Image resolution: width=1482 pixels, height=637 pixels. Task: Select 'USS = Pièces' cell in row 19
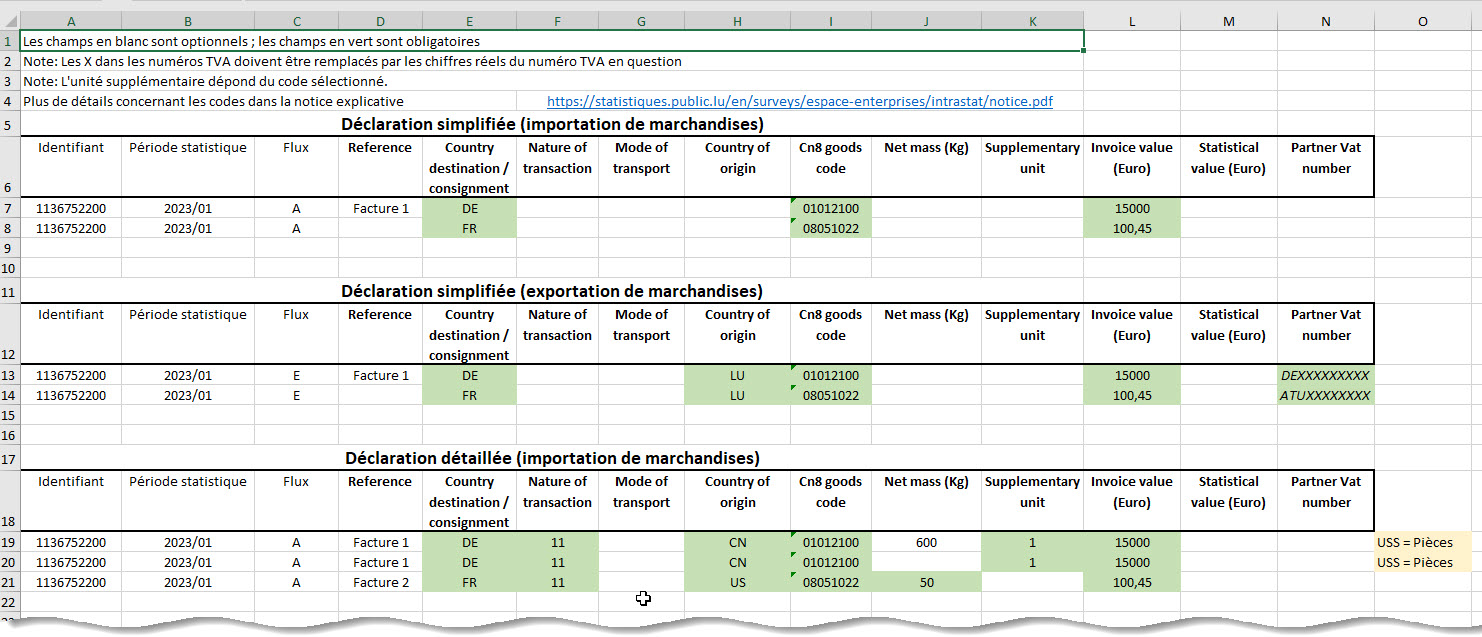pyautogui.click(x=1422, y=543)
